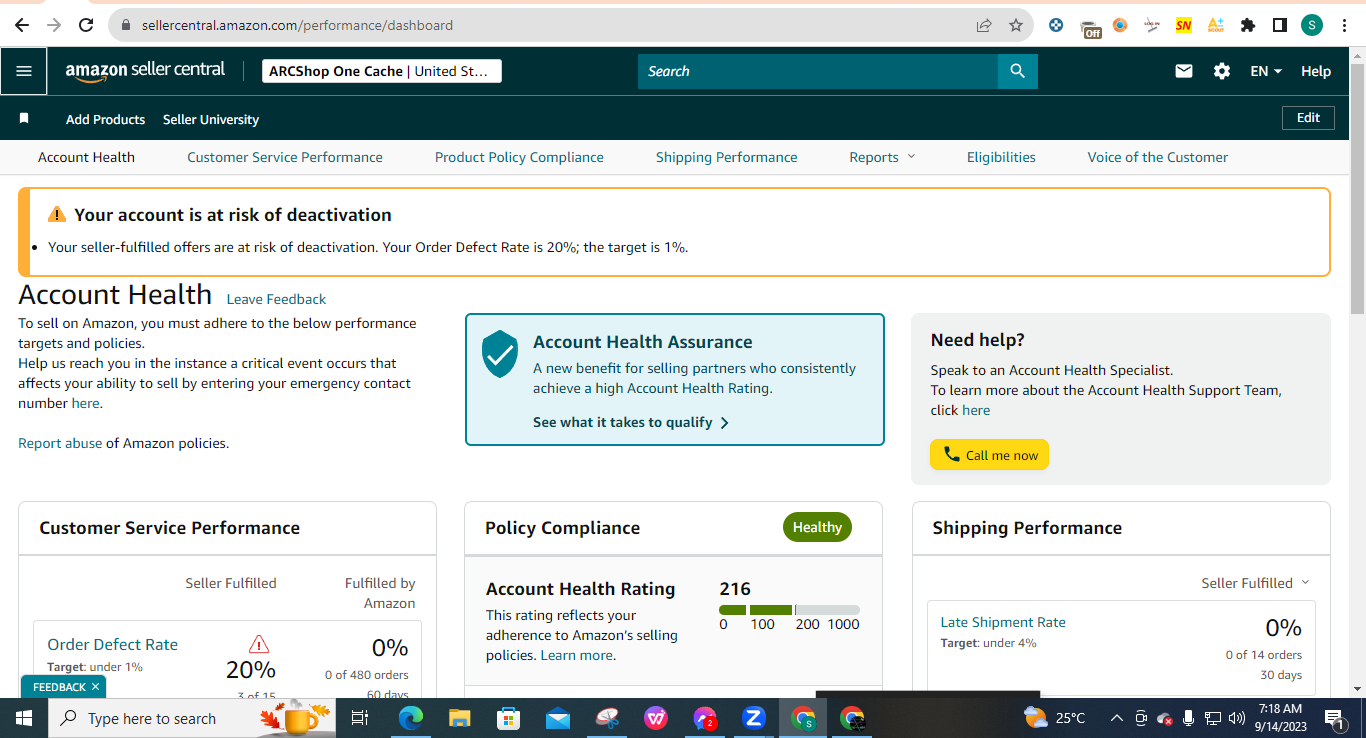Reload the page with the browser refresh button
1366x738 pixels.
point(86,25)
